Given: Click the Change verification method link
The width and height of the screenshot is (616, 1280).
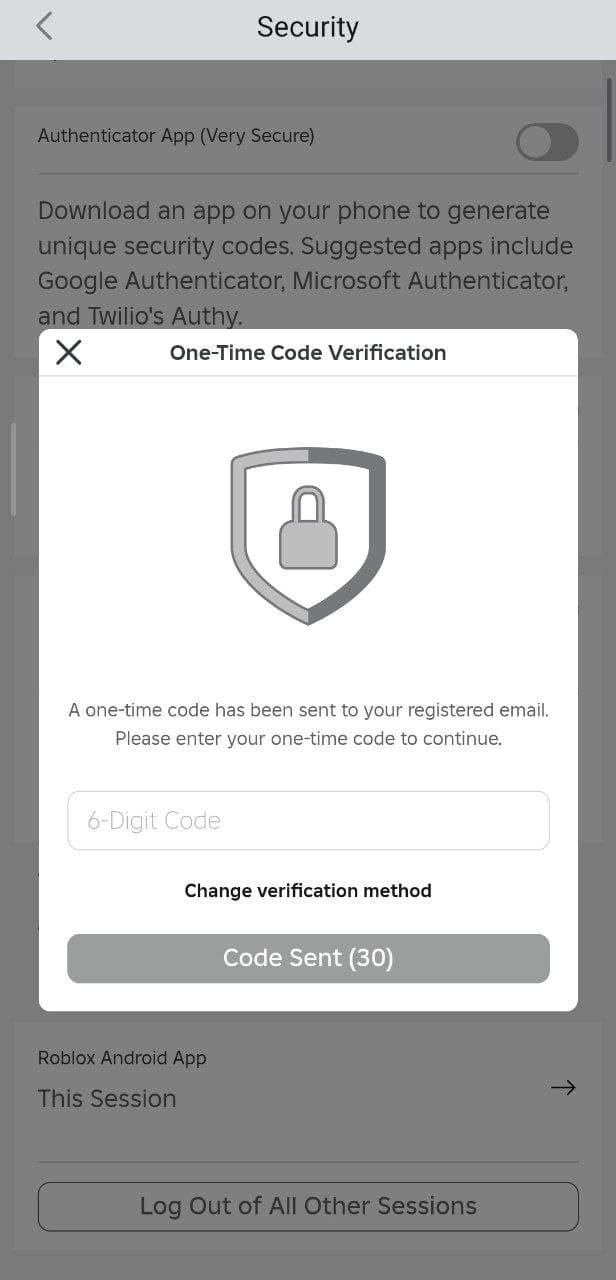Looking at the screenshot, I should point(308,890).
